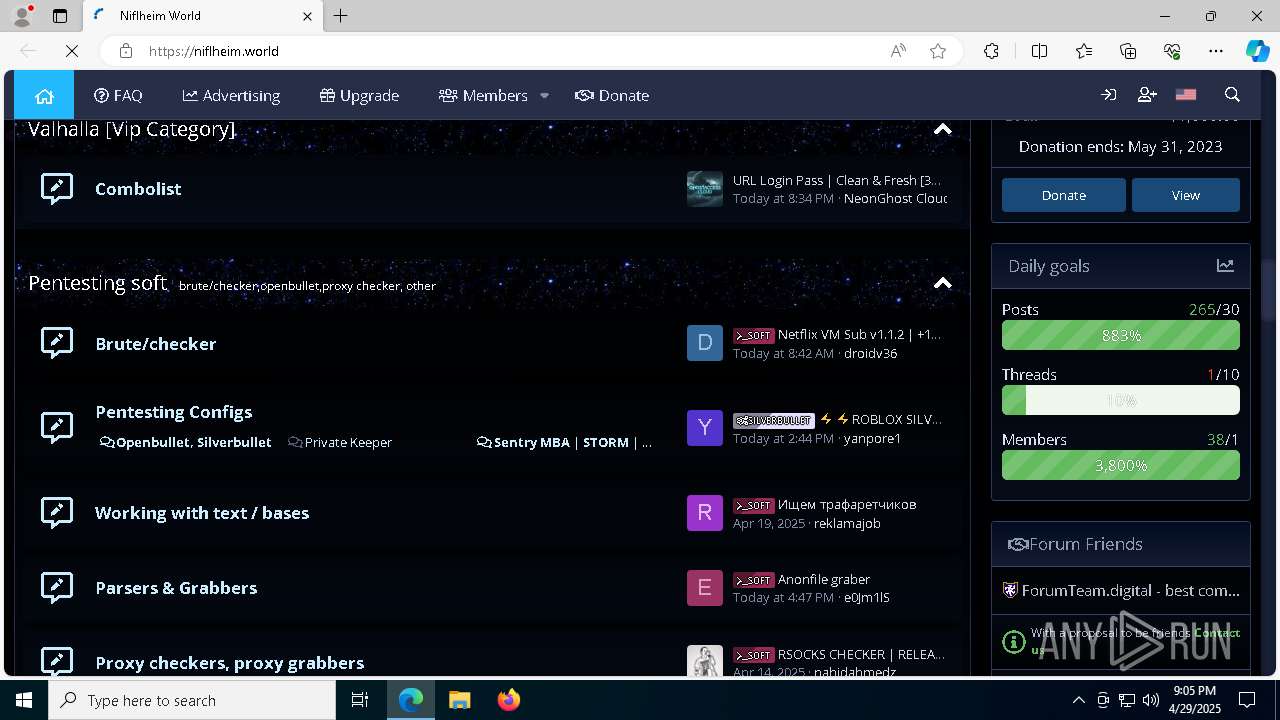Click the Combolist forum icon
This screenshot has height=720, width=1280.
pyautogui.click(x=57, y=188)
